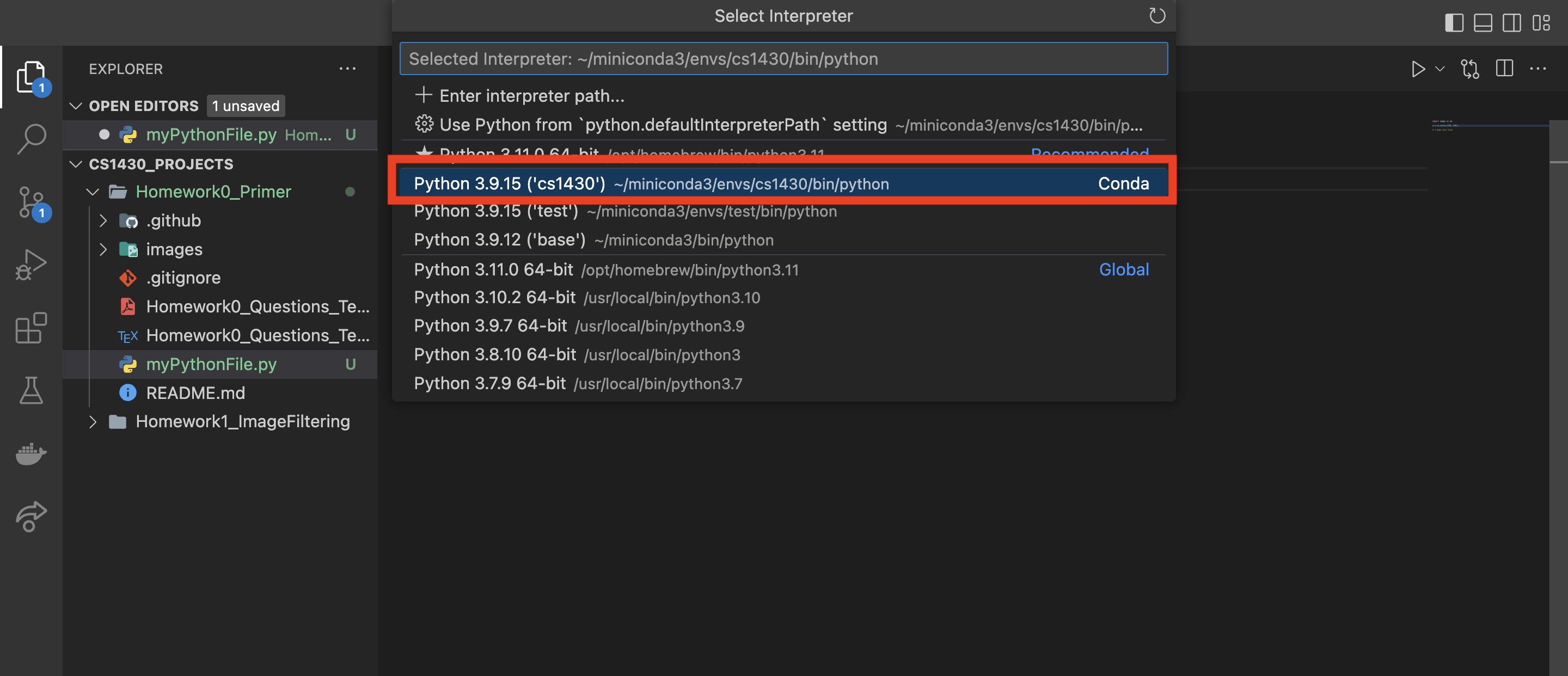Collapse the OPEN EDITORS section
The image size is (1568, 676).
tap(75, 105)
